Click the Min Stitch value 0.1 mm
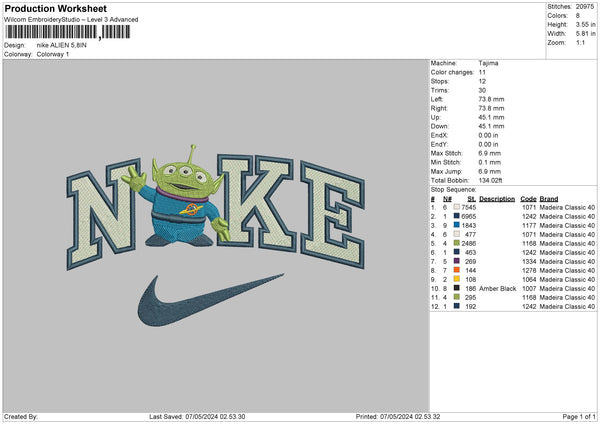600x424 pixels. (x=489, y=162)
